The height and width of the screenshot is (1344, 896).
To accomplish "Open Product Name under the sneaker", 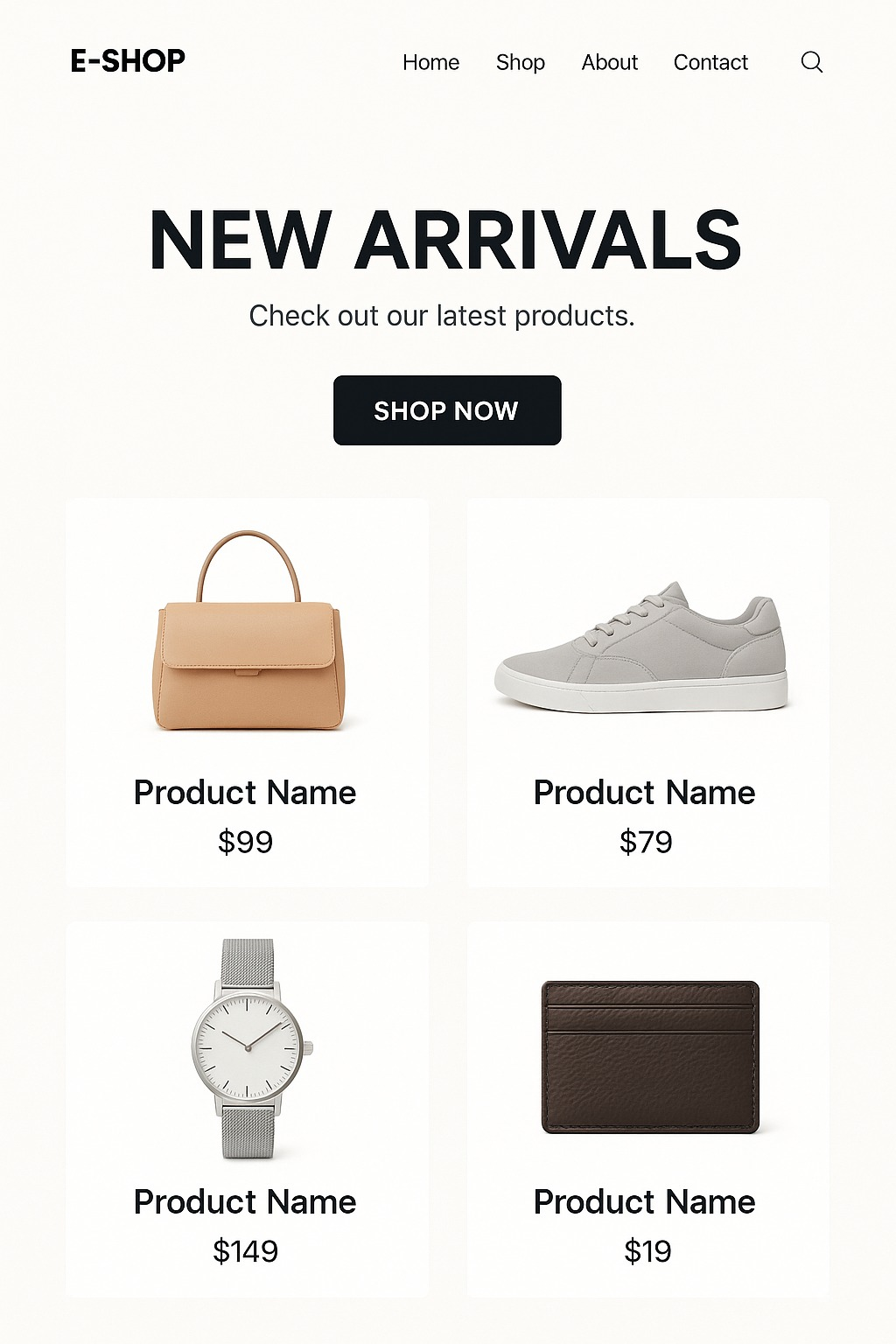I will click(x=645, y=793).
